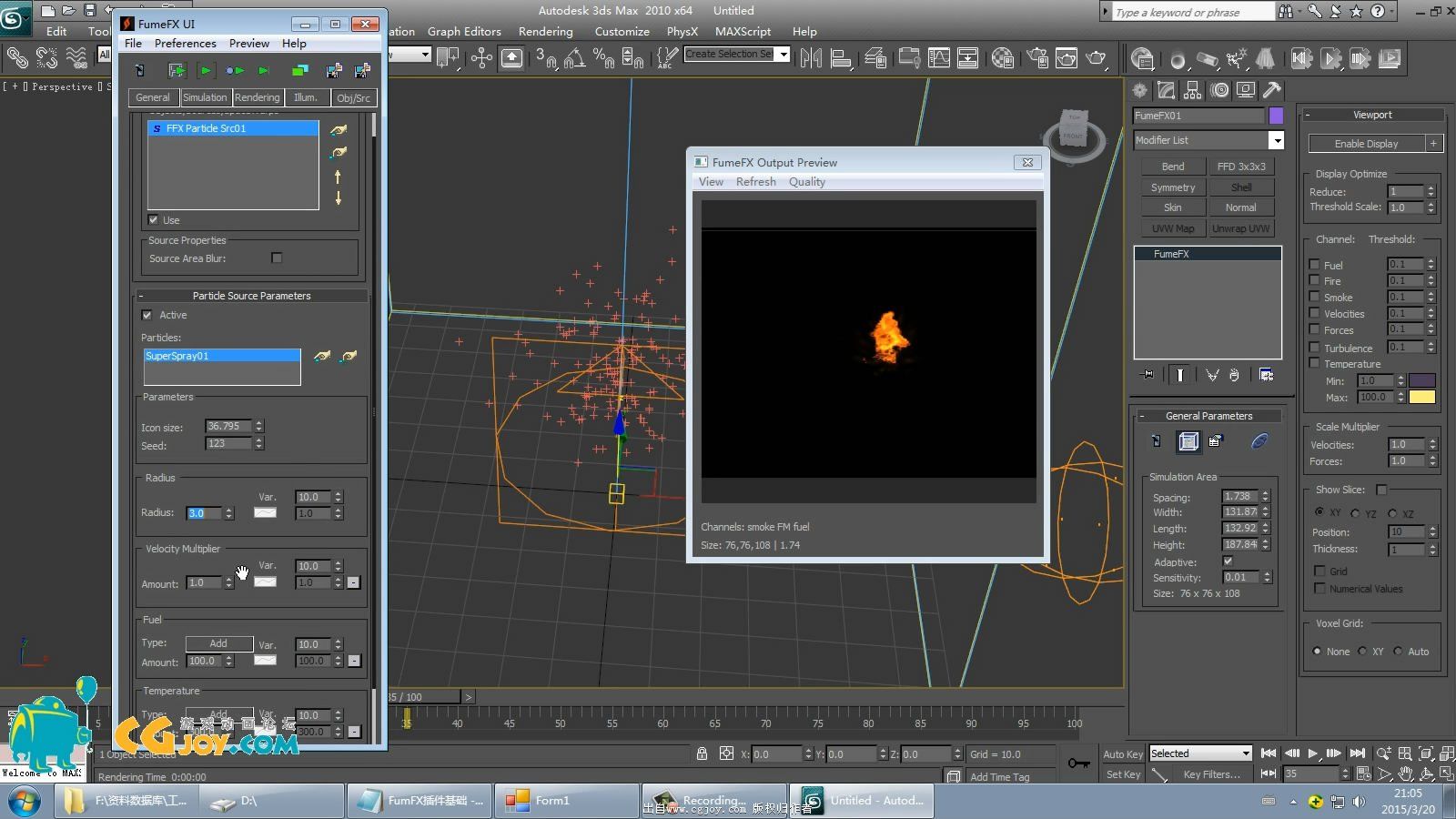Move source down with down arrow icon
Screen dimensions: 1456x819
(339, 197)
